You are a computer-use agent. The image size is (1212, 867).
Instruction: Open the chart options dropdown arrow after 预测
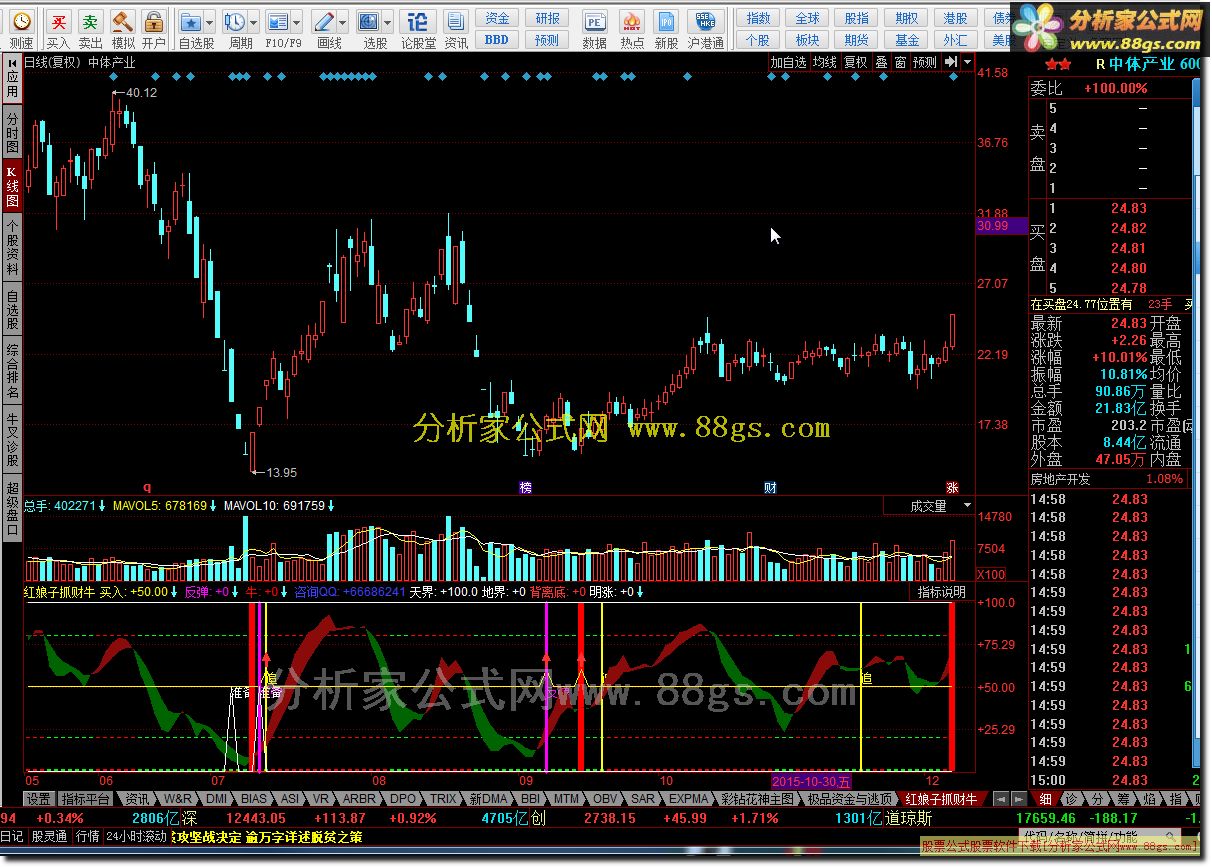pos(967,62)
